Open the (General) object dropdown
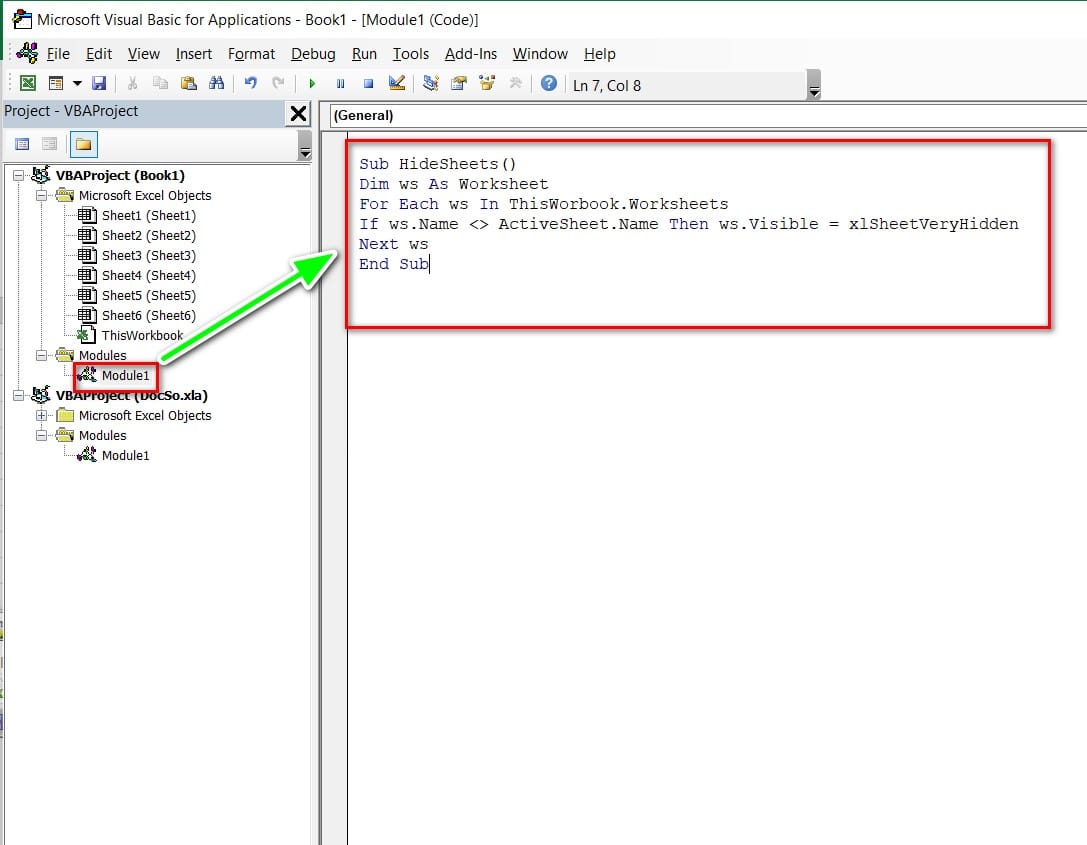The height and width of the screenshot is (845, 1087). [700, 115]
